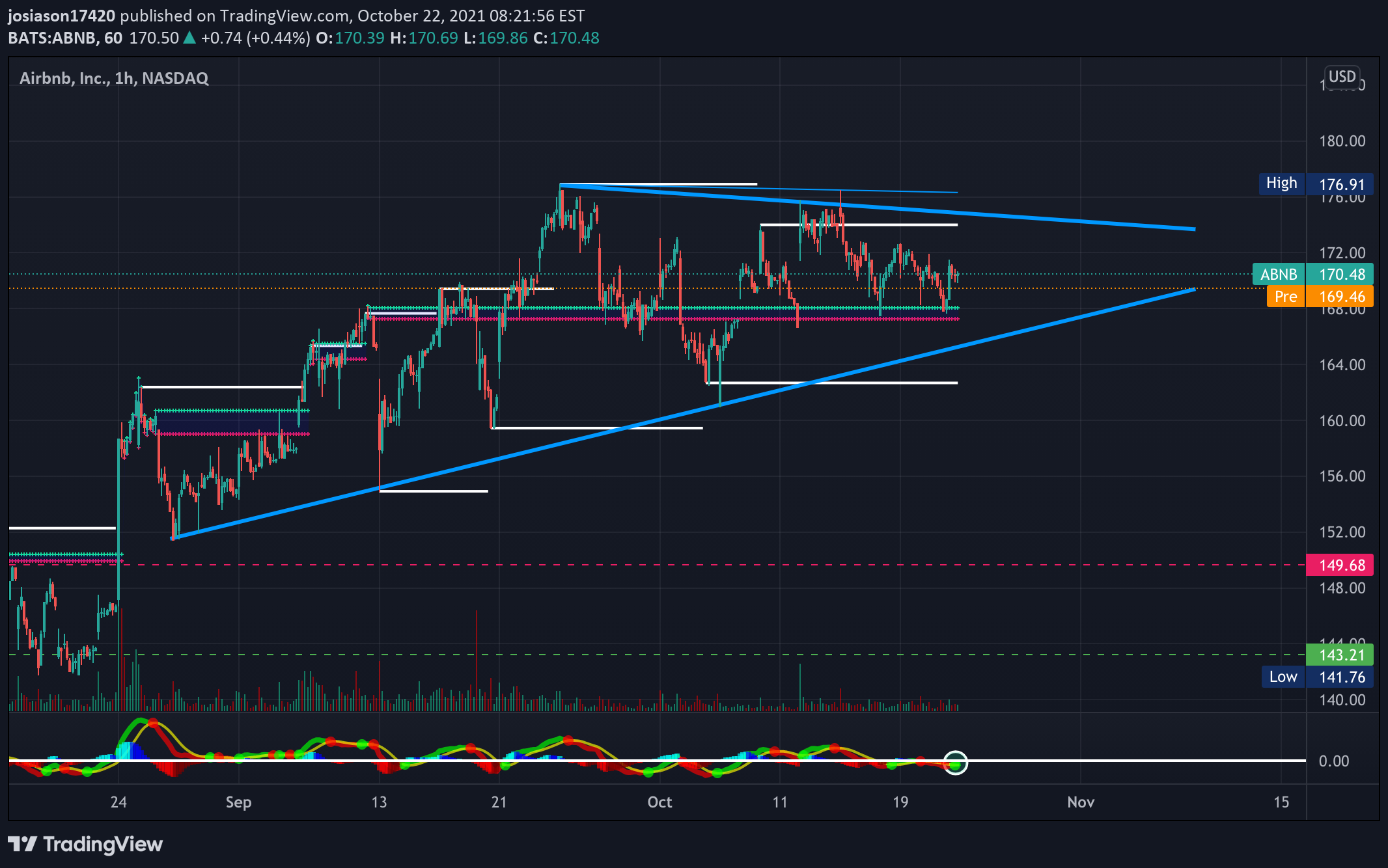Screen dimensions: 1388x868
Task: Select the ABNB 170.48 price label
Action: tap(1312, 274)
